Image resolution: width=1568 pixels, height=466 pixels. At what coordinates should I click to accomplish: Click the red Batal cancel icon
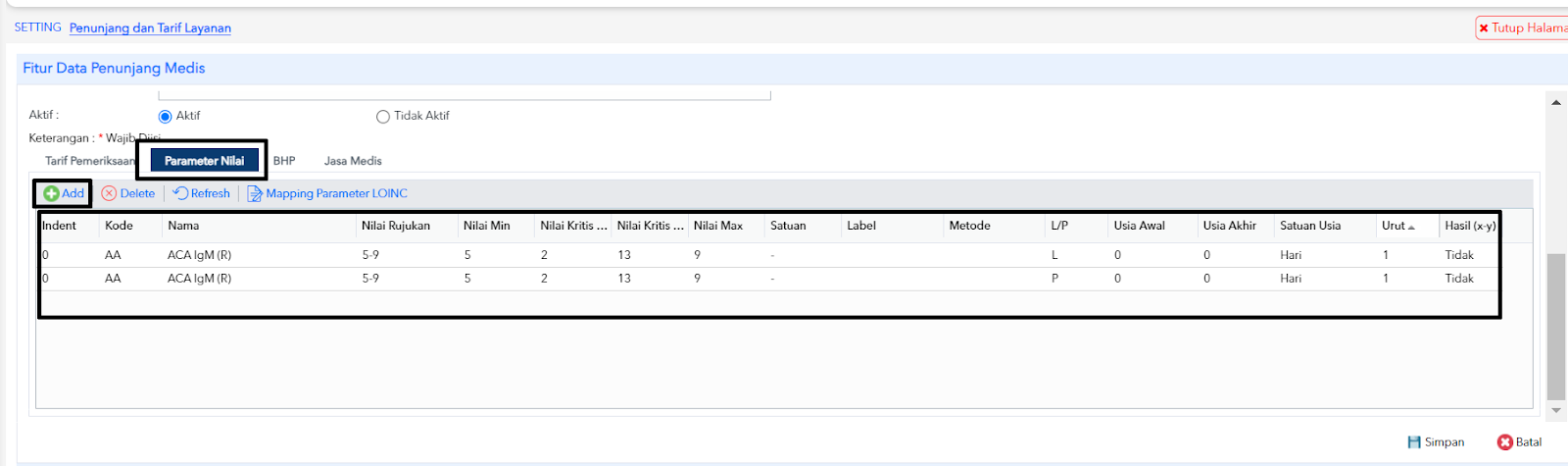1505,442
